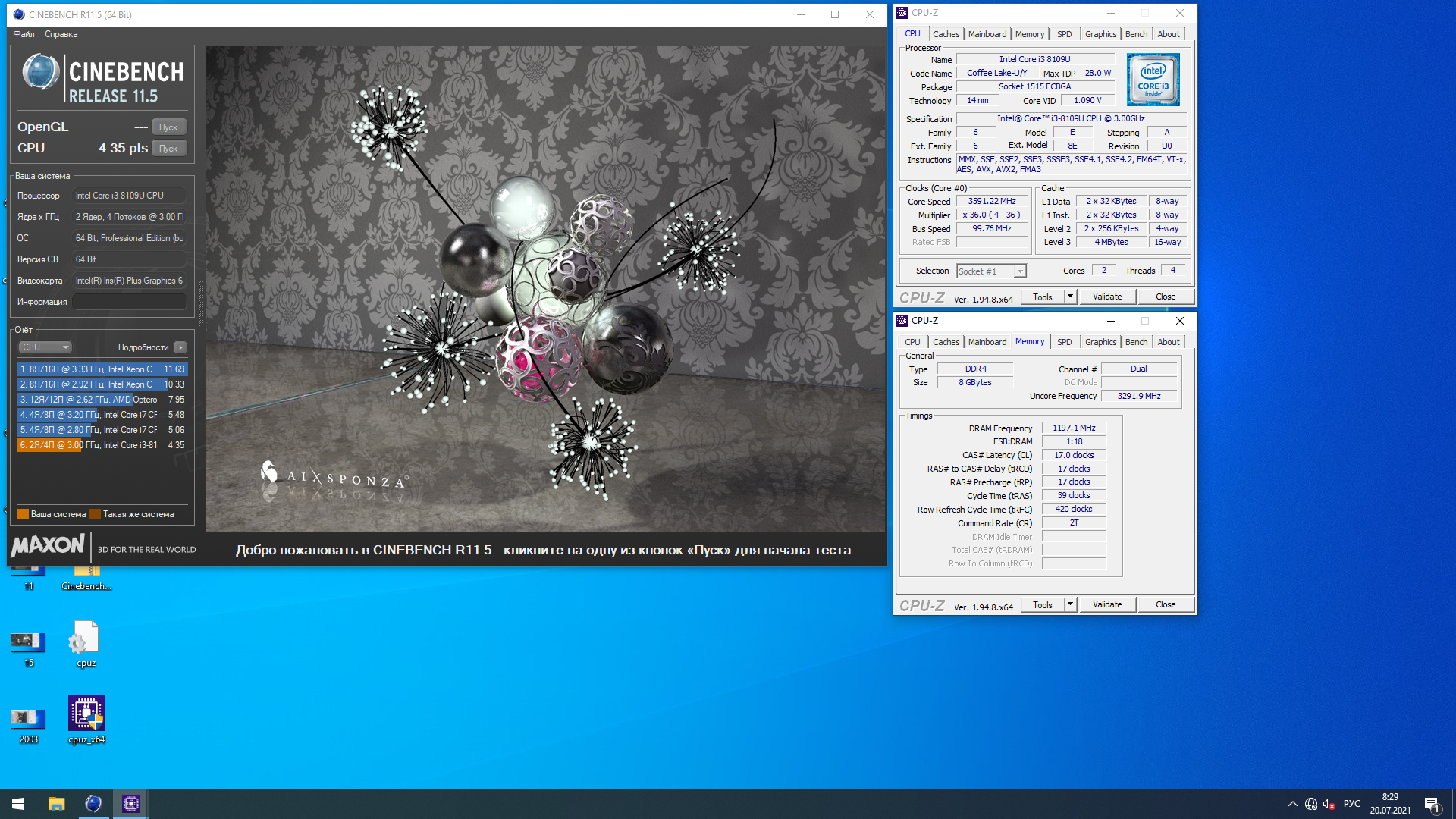Open the CPU ranking type dropdown
This screenshot has width=1456, height=819.
pyautogui.click(x=45, y=347)
